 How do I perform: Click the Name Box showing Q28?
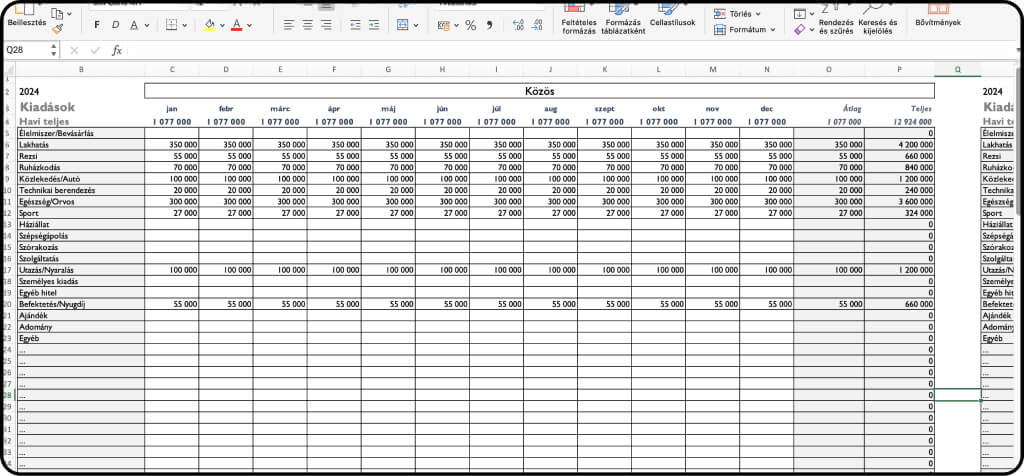[30, 49]
